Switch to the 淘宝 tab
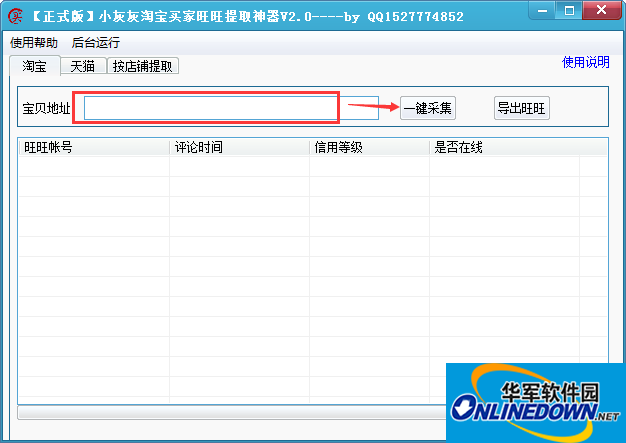This screenshot has height=443, width=626. (34, 66)
